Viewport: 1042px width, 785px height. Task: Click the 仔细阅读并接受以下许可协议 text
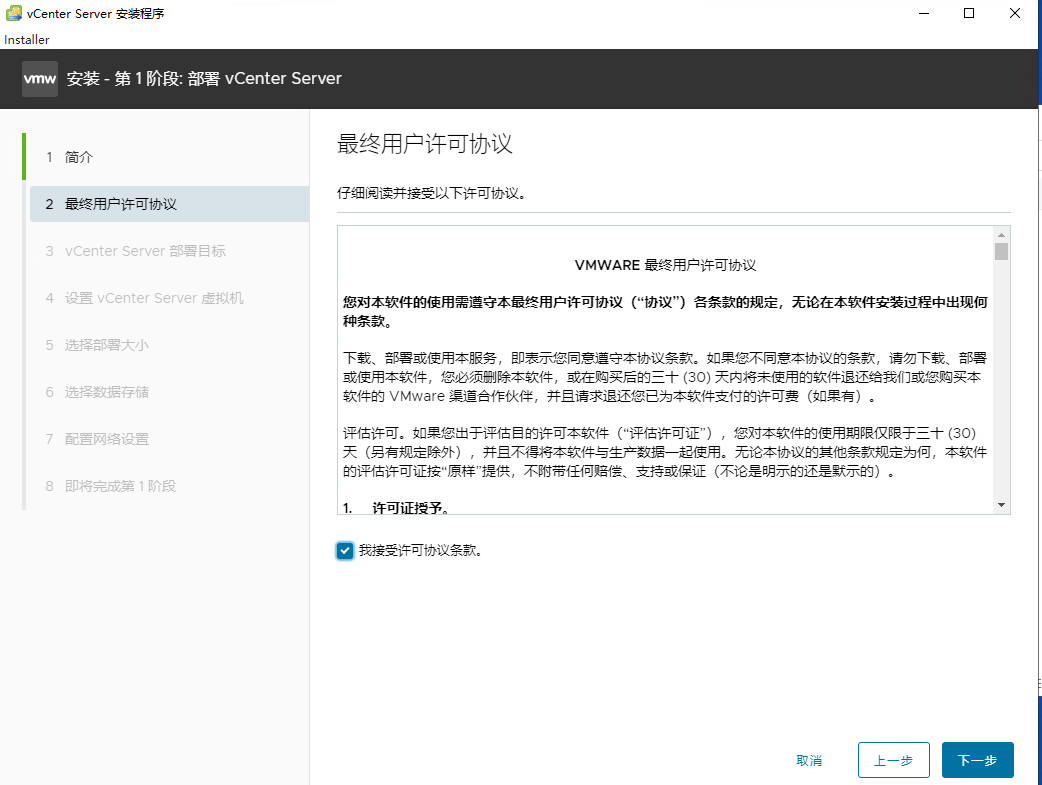point(431,193)
